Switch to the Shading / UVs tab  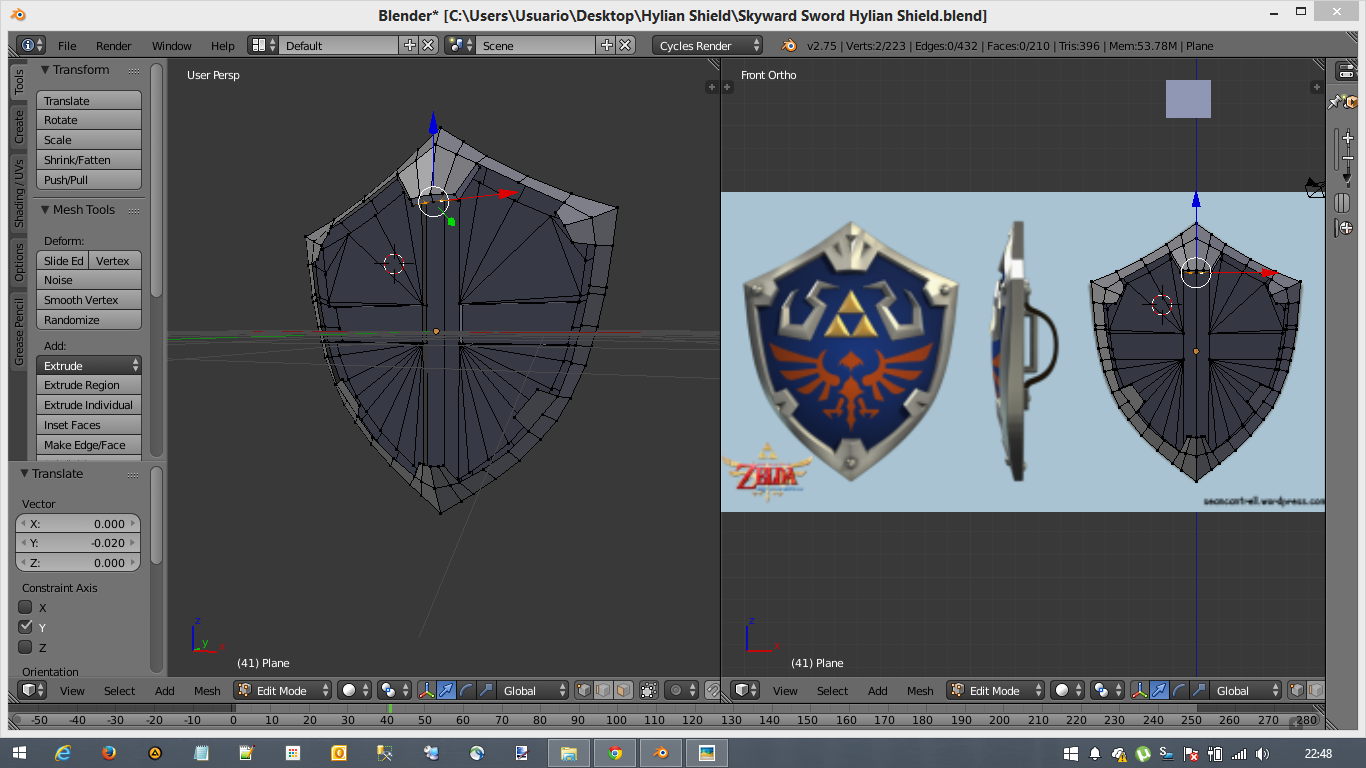click(x=18, y=194)
